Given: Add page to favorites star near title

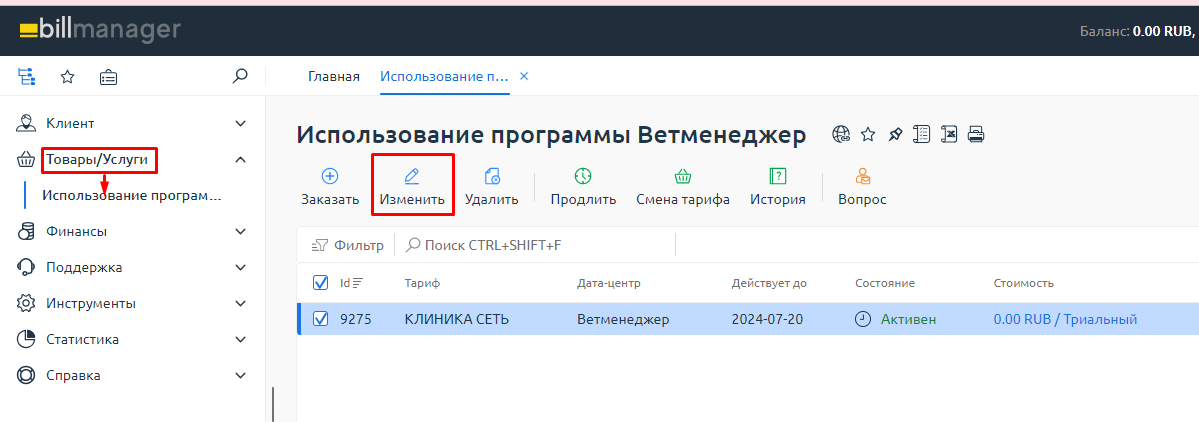Looking at the screenshot, I should [x=868, y=135].
